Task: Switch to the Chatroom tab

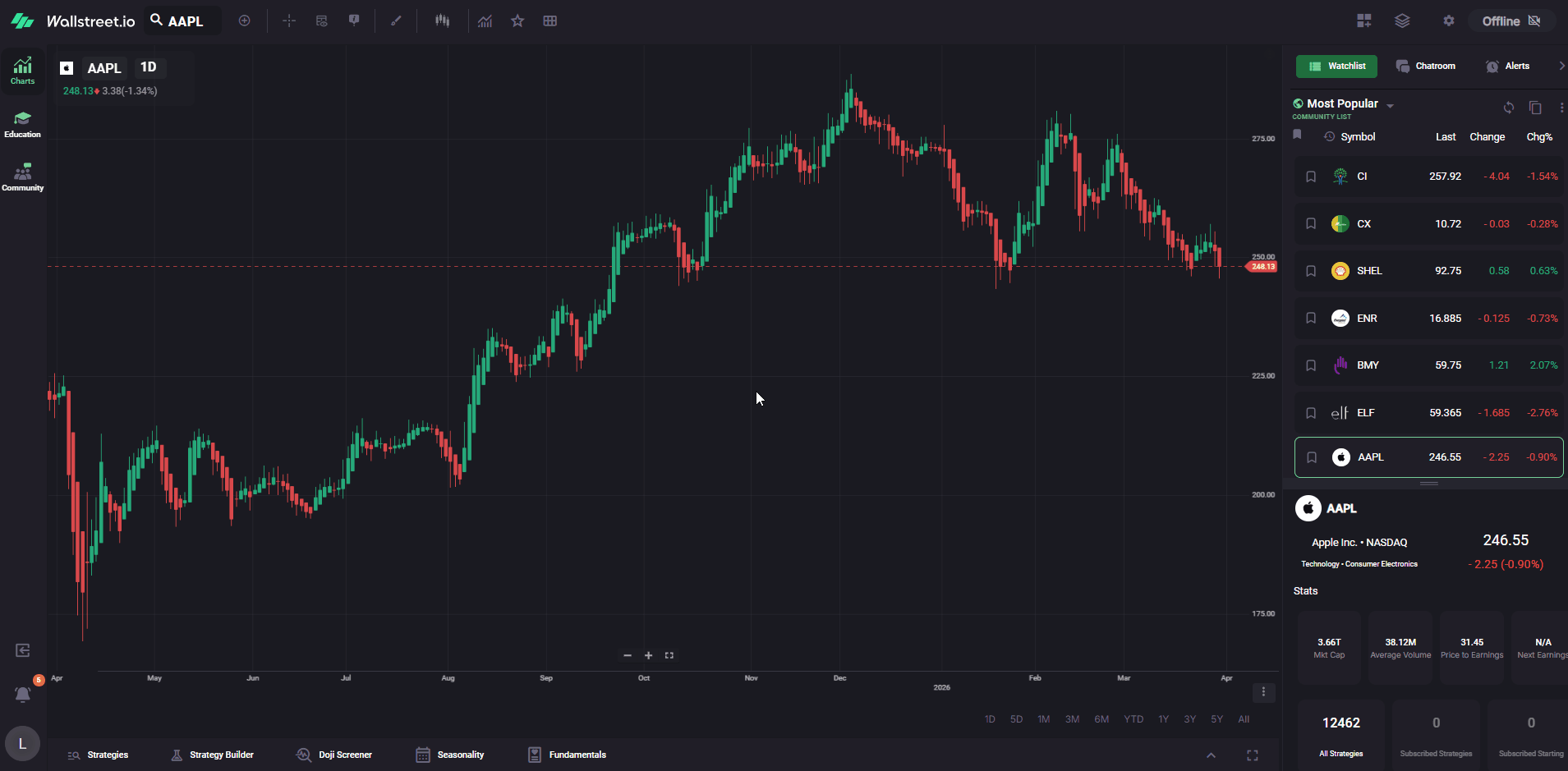Action: 1426,66
